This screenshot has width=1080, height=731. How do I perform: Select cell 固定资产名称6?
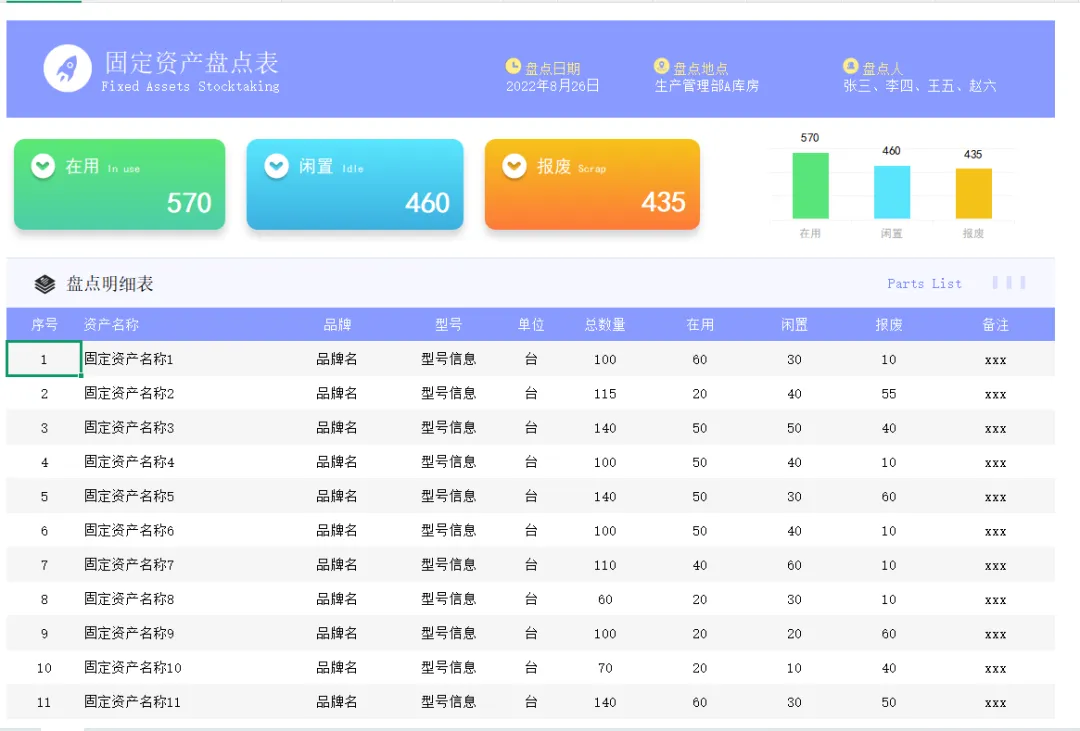pyautogui.click(x=129, y=531)
